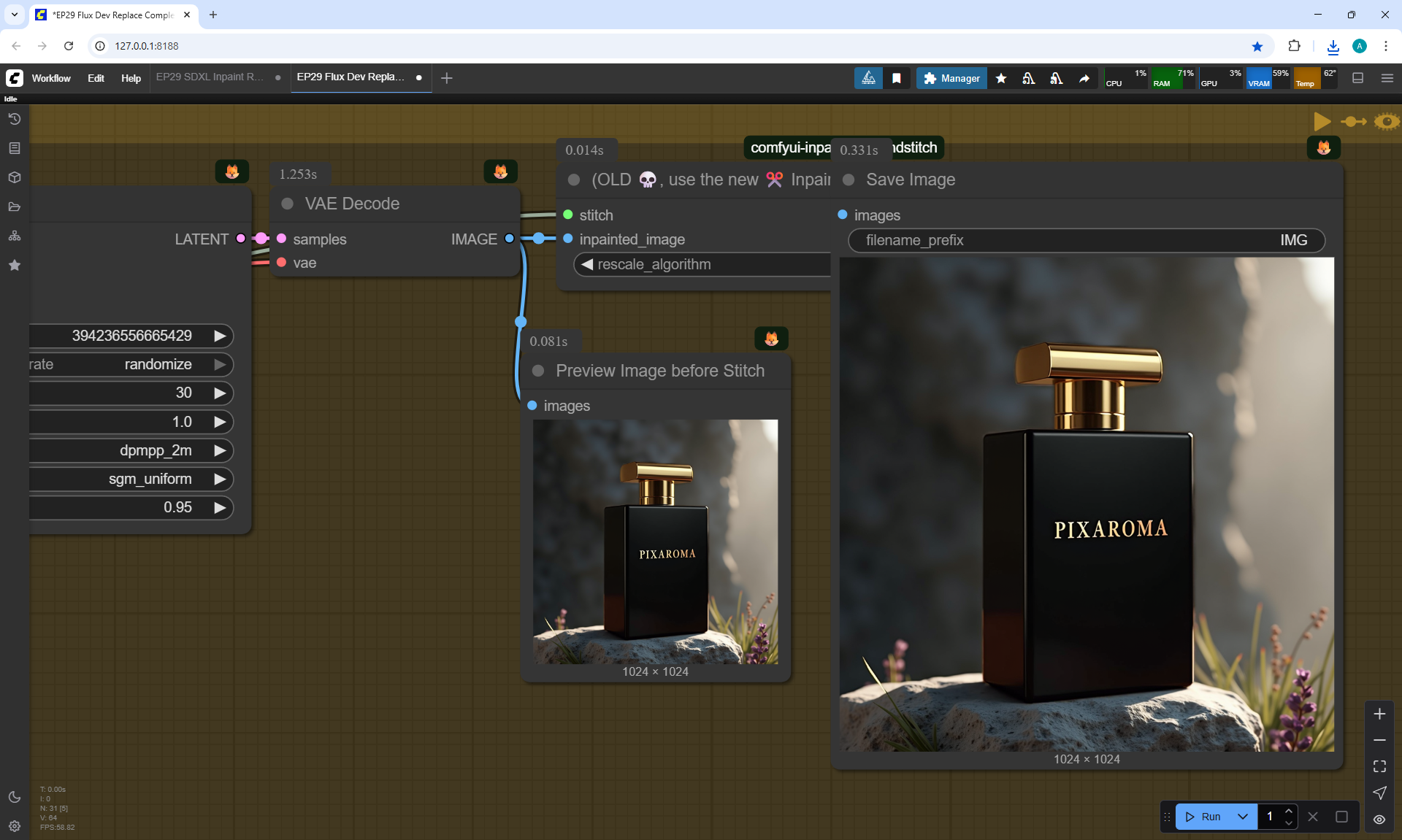Open the sgm_uniform scheduler dropdown

(x=150, y=479)
